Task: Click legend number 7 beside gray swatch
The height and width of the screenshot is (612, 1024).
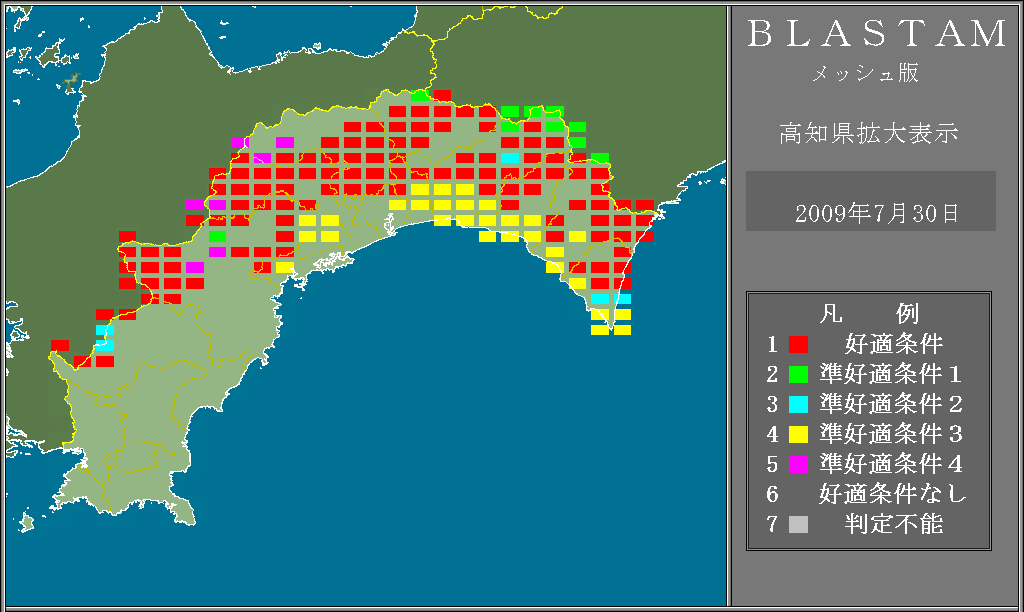Action: tap(773, 524)
